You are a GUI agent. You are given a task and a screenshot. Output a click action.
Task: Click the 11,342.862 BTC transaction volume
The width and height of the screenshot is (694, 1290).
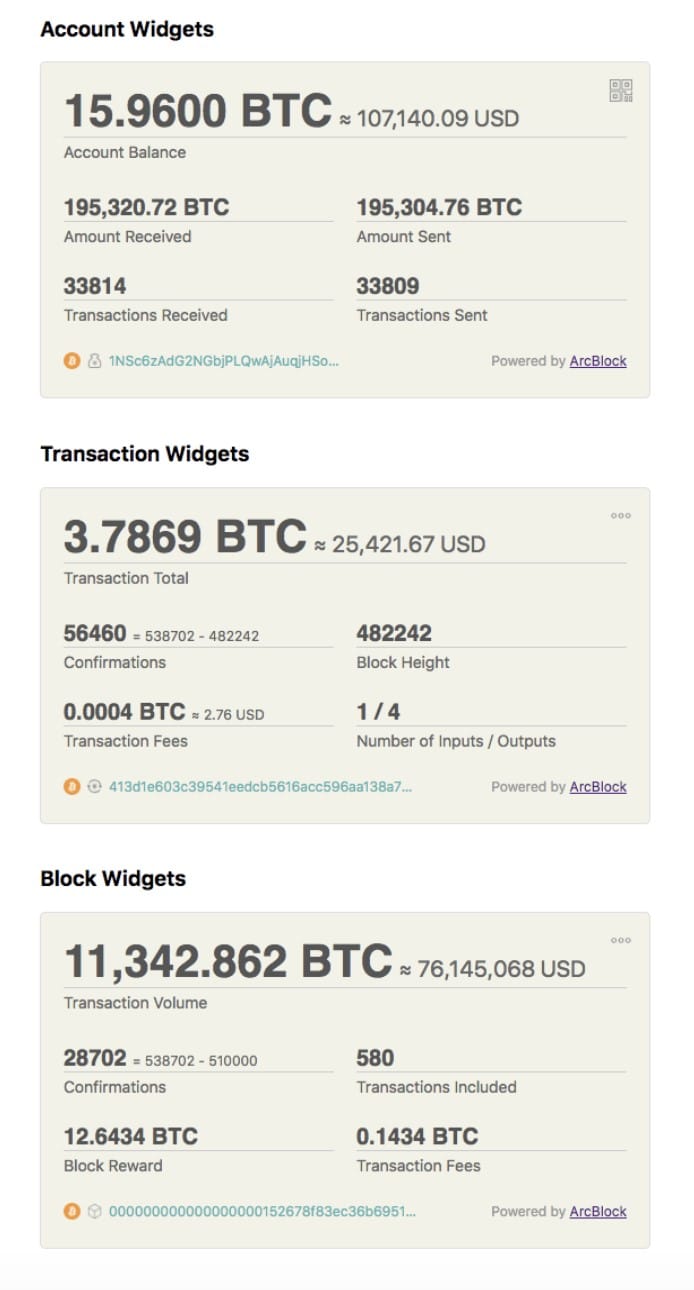pos(228,962)
